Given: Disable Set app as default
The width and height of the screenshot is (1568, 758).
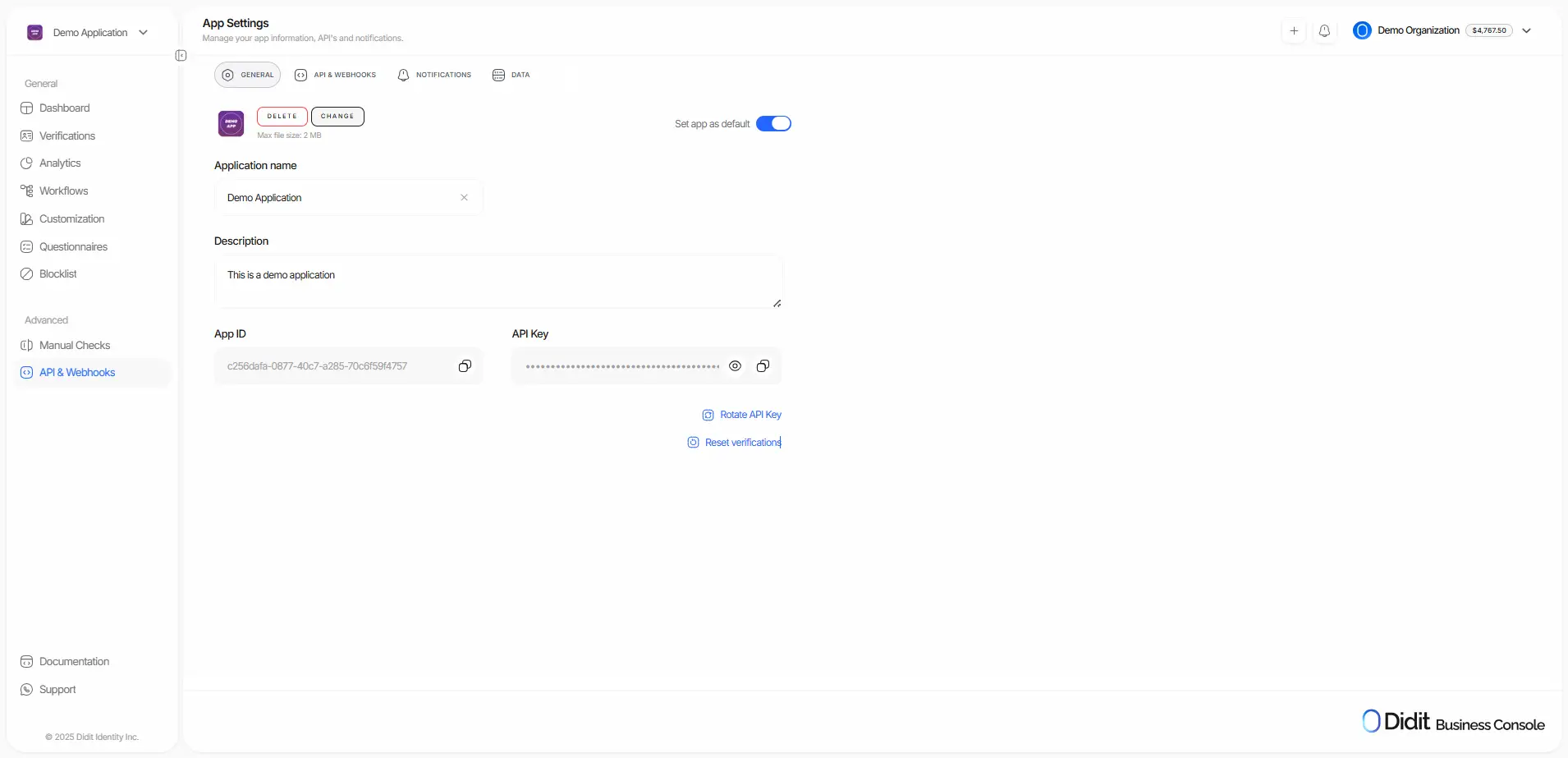Looking at the screenshot, I should (773, 122).
